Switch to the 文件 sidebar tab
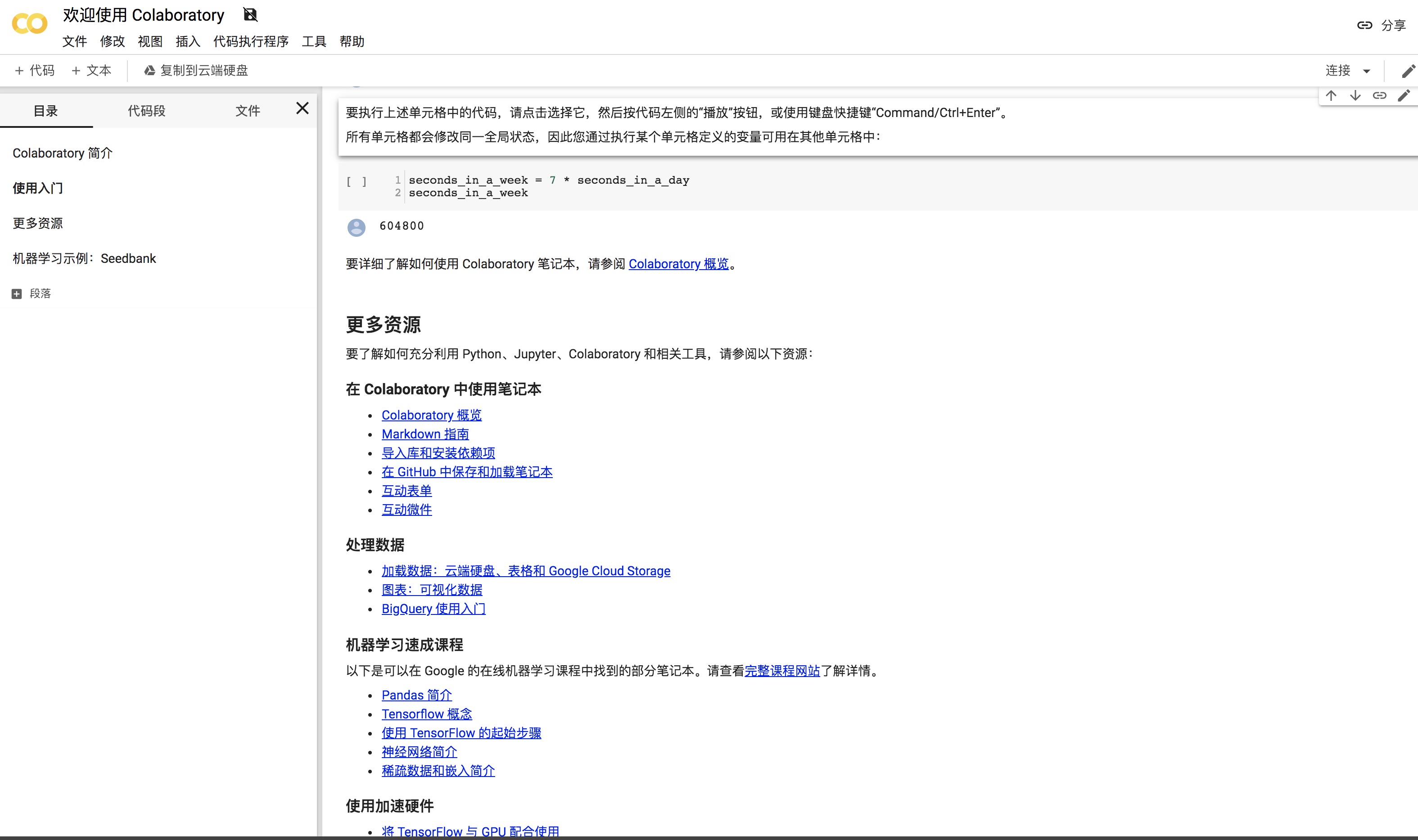This screenshot has width=1418, height=840. coord(248,111)
